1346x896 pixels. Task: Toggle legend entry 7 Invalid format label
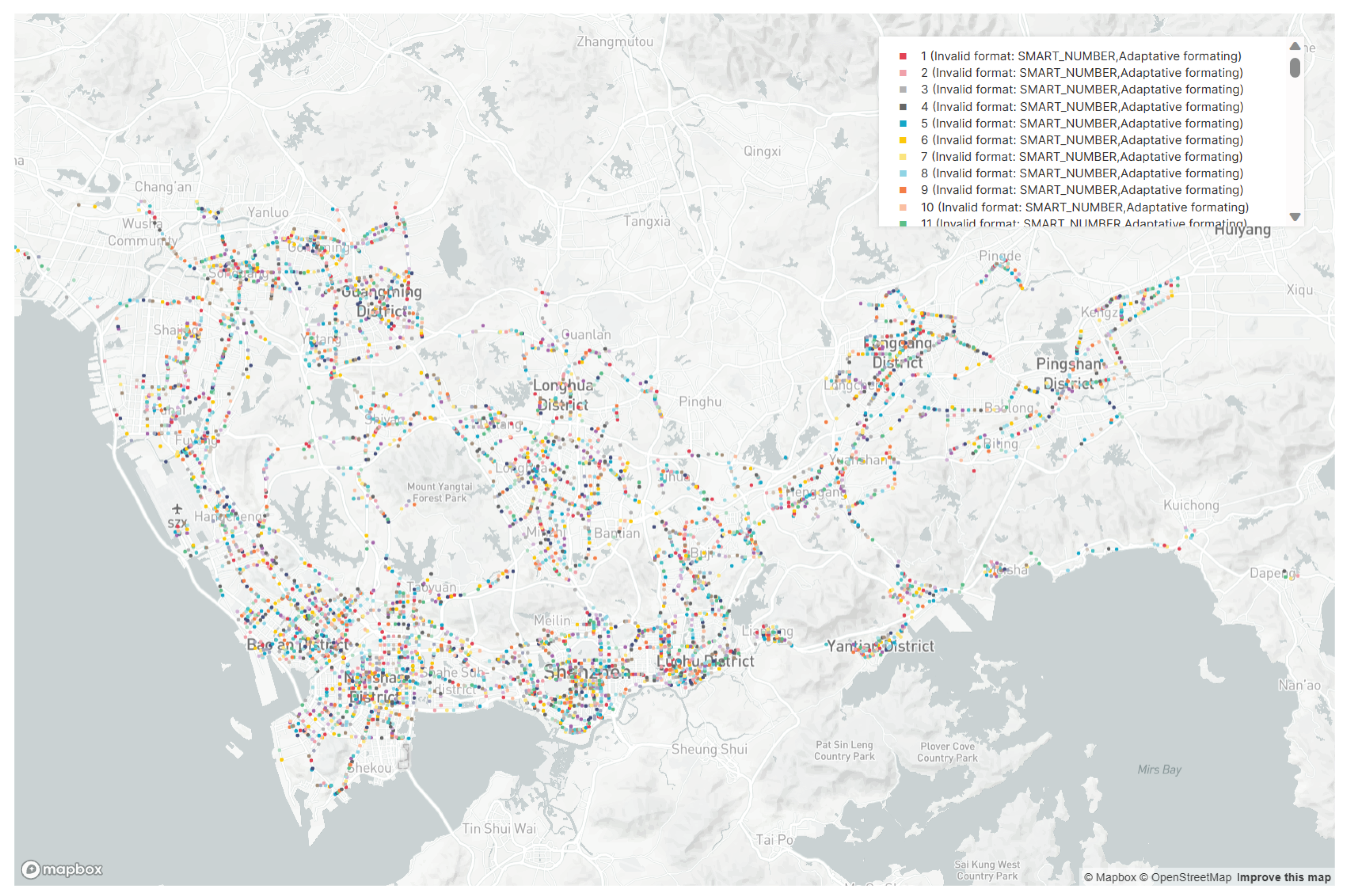(x=1081, y=157)
